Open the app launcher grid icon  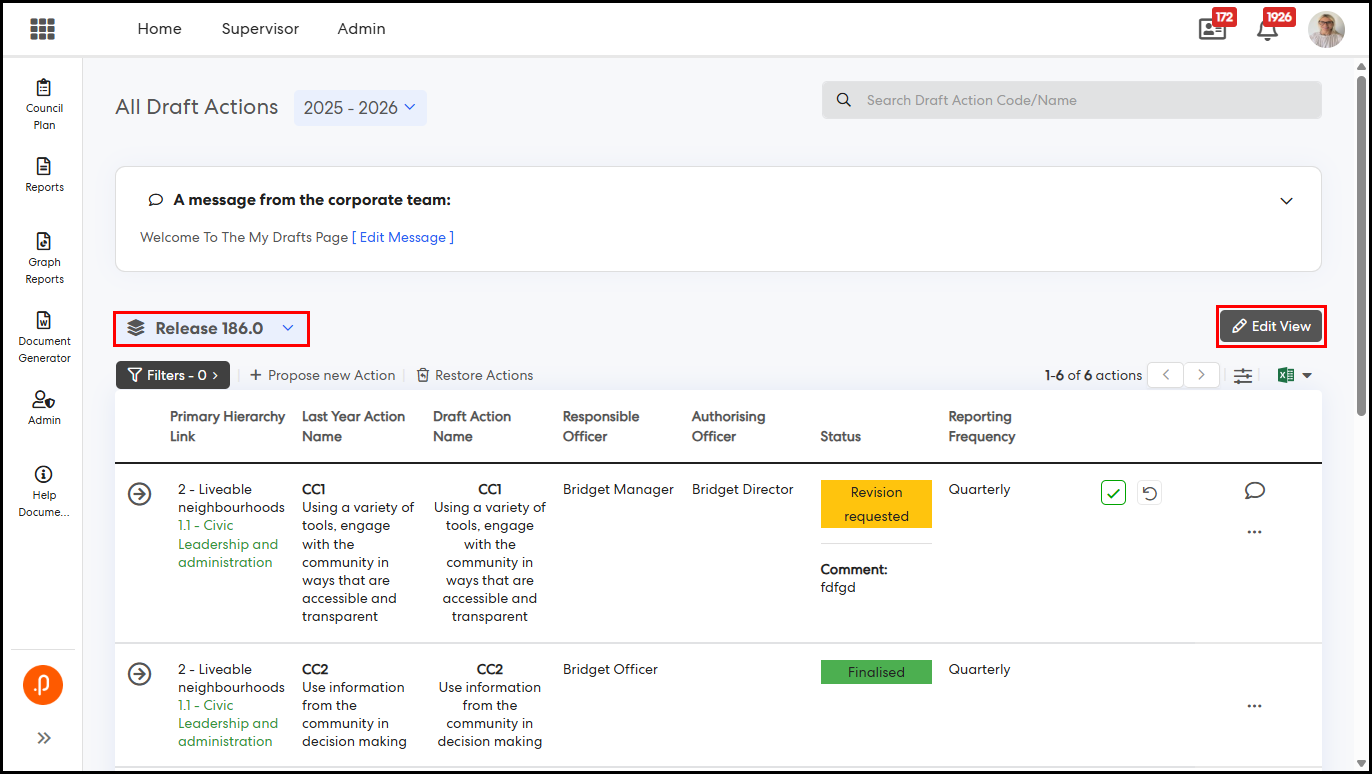(42, 29)
